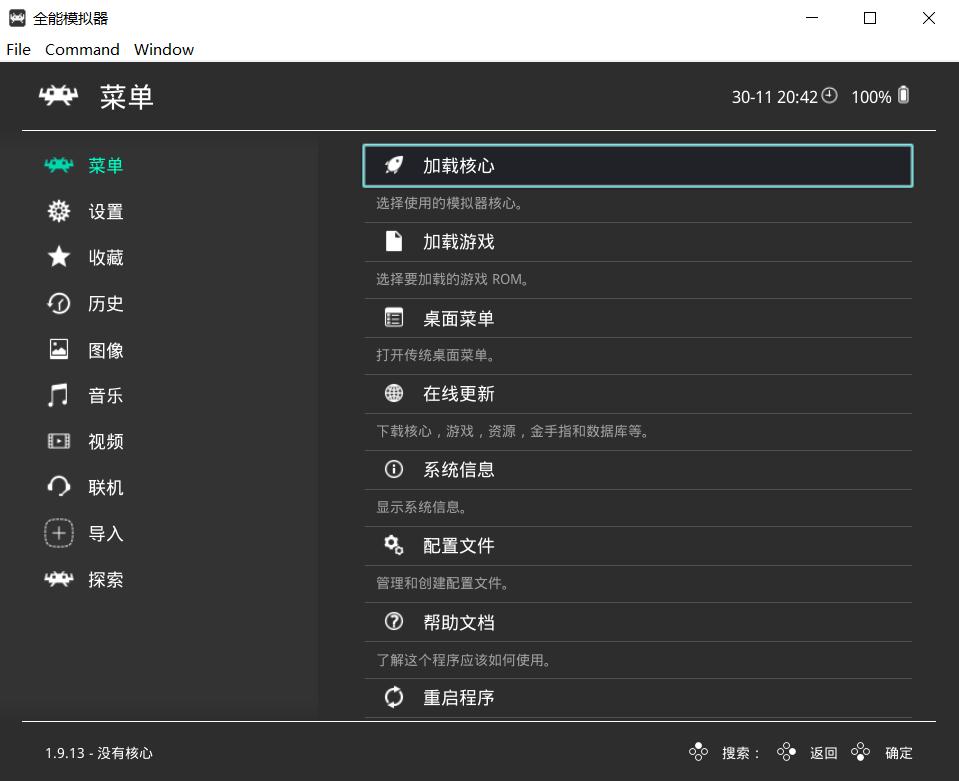Open the 探索 explore icon
This screenshot has height=781, width=959.
[x=59, y=579]
